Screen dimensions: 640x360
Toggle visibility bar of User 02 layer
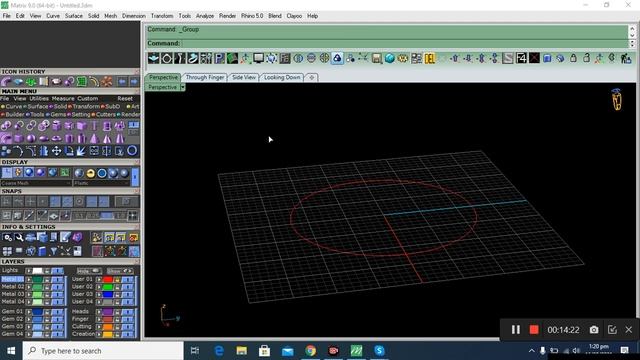128,287
